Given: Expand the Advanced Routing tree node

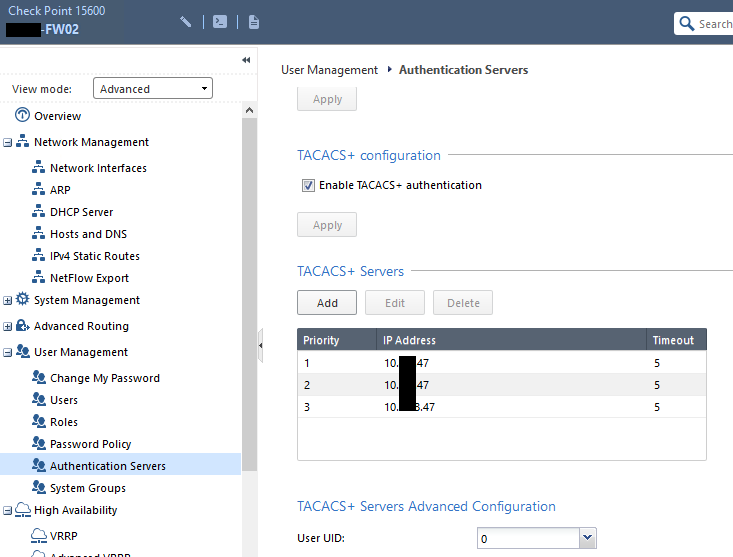Looking at the screenshot, I should click(x=7, y=327).
